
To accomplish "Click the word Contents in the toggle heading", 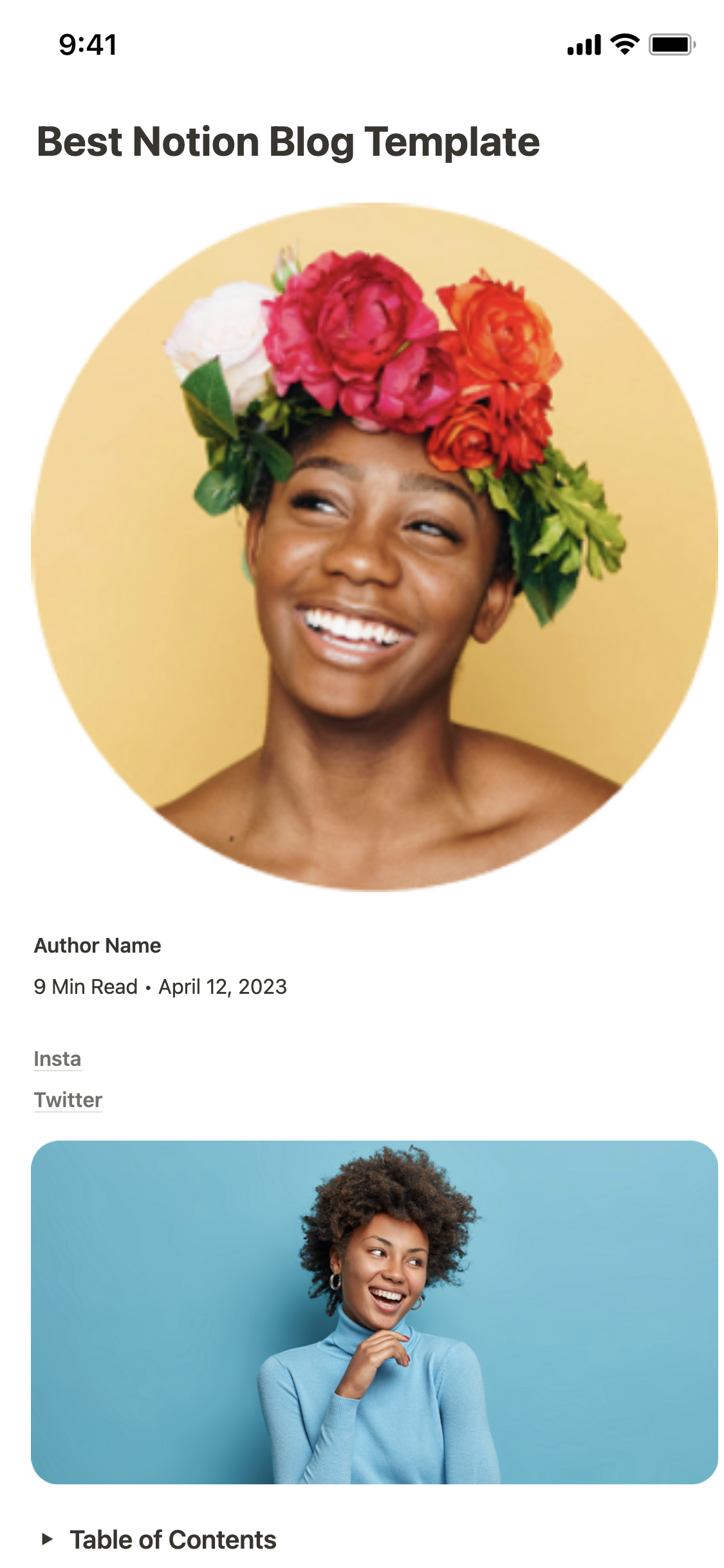I will pos(223,1540).
